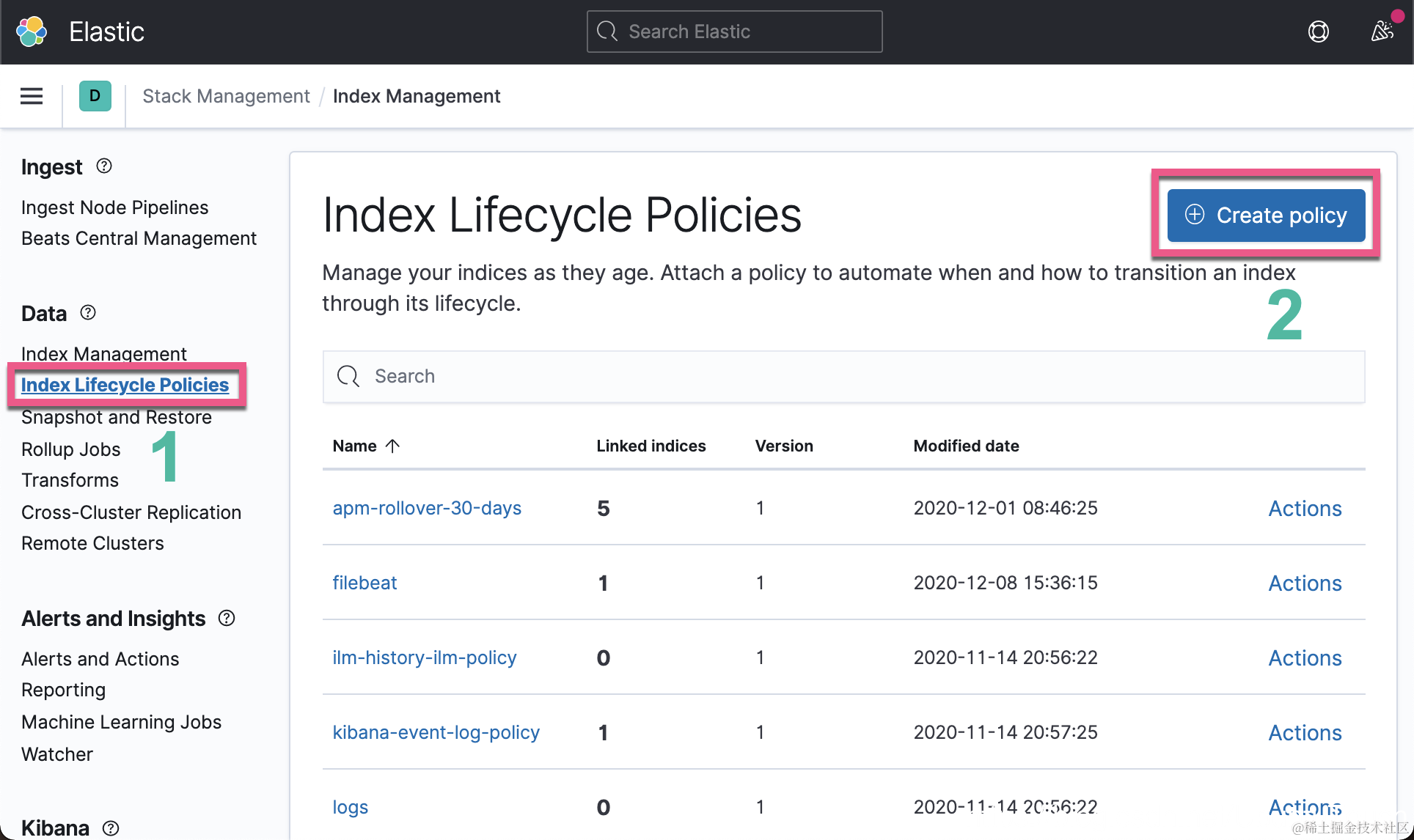Select Index Lifecycle Policies in sidebar
This screenshot has height=840, width=1414.
click(125, 385)
